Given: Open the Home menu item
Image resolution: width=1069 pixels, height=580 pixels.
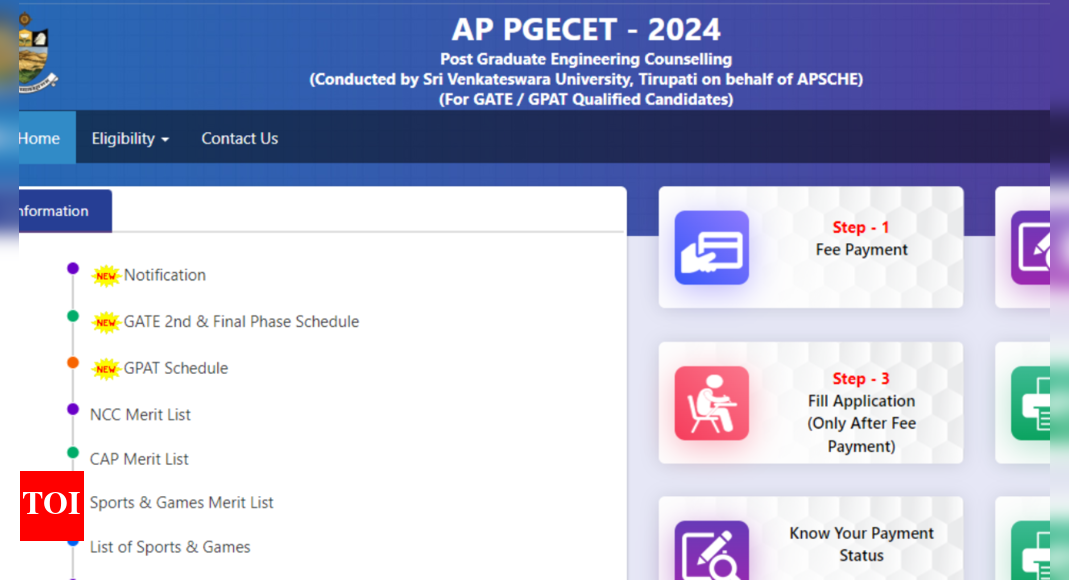Looking at the screenshot, I should (46, 137).
